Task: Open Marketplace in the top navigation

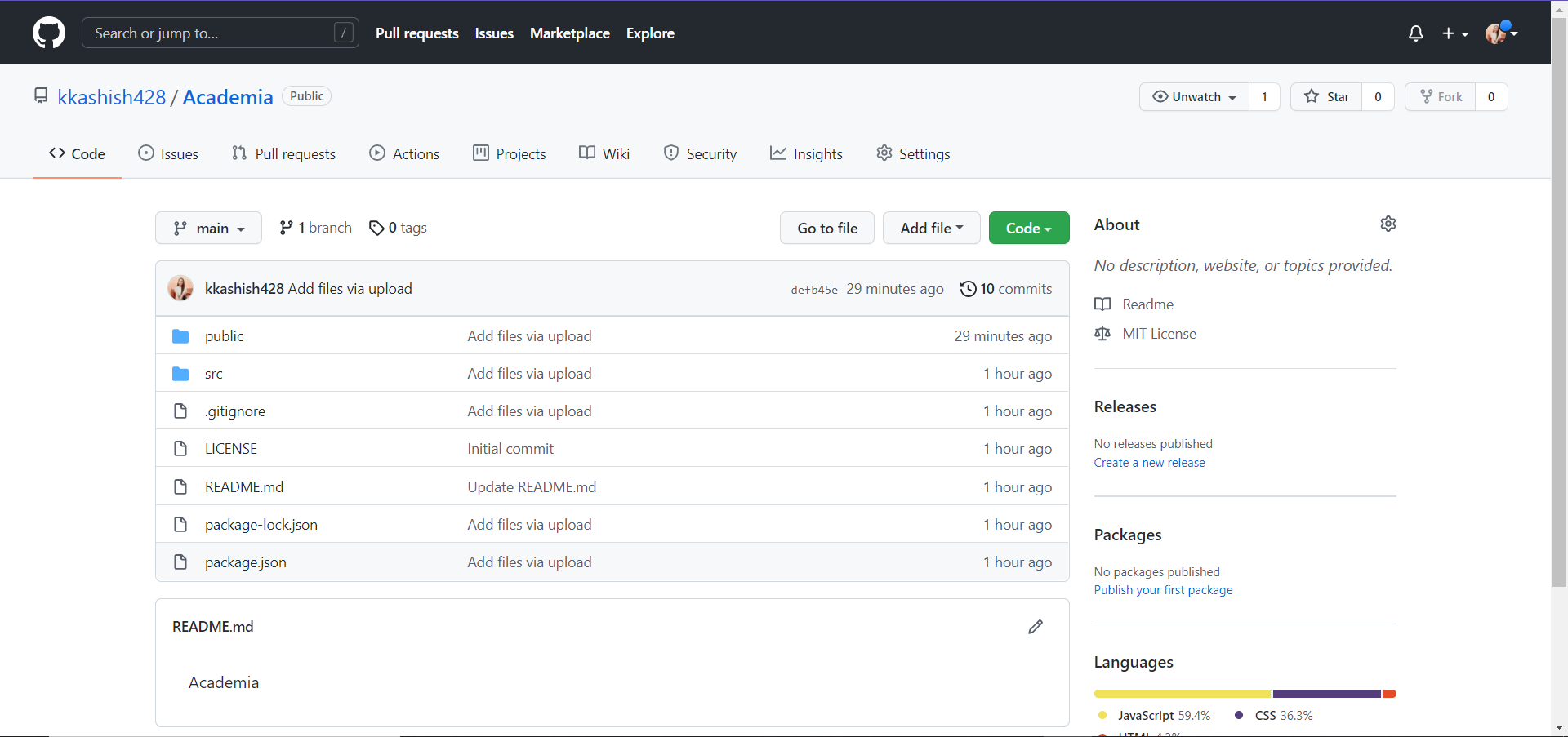Action: [570, 33]
